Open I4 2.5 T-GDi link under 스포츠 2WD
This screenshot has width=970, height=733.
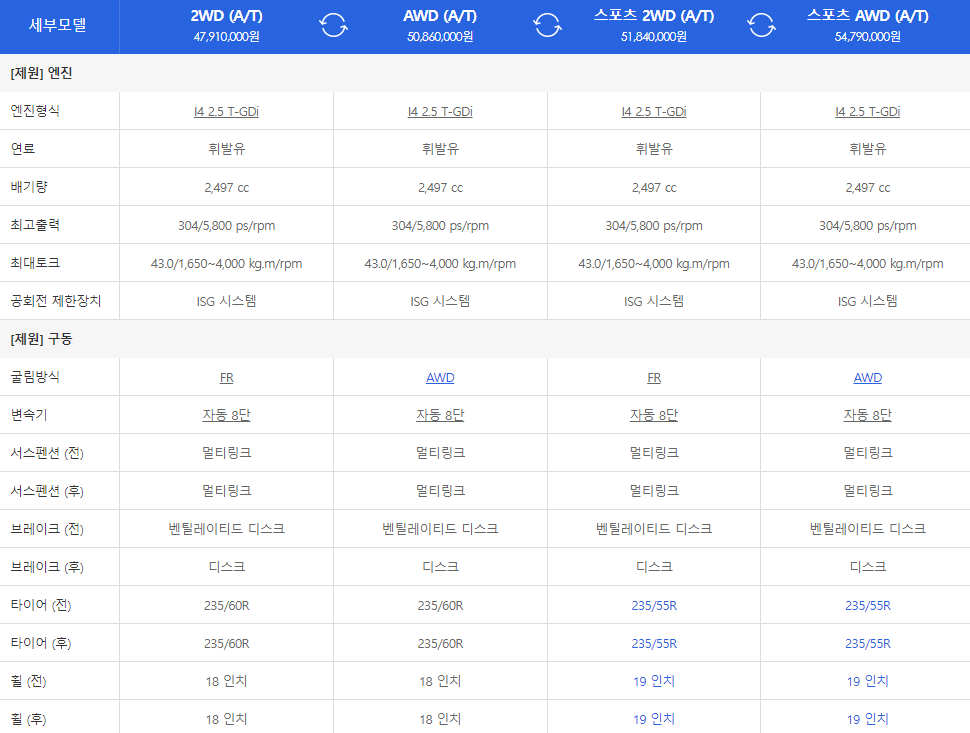[x=654, y=112]
